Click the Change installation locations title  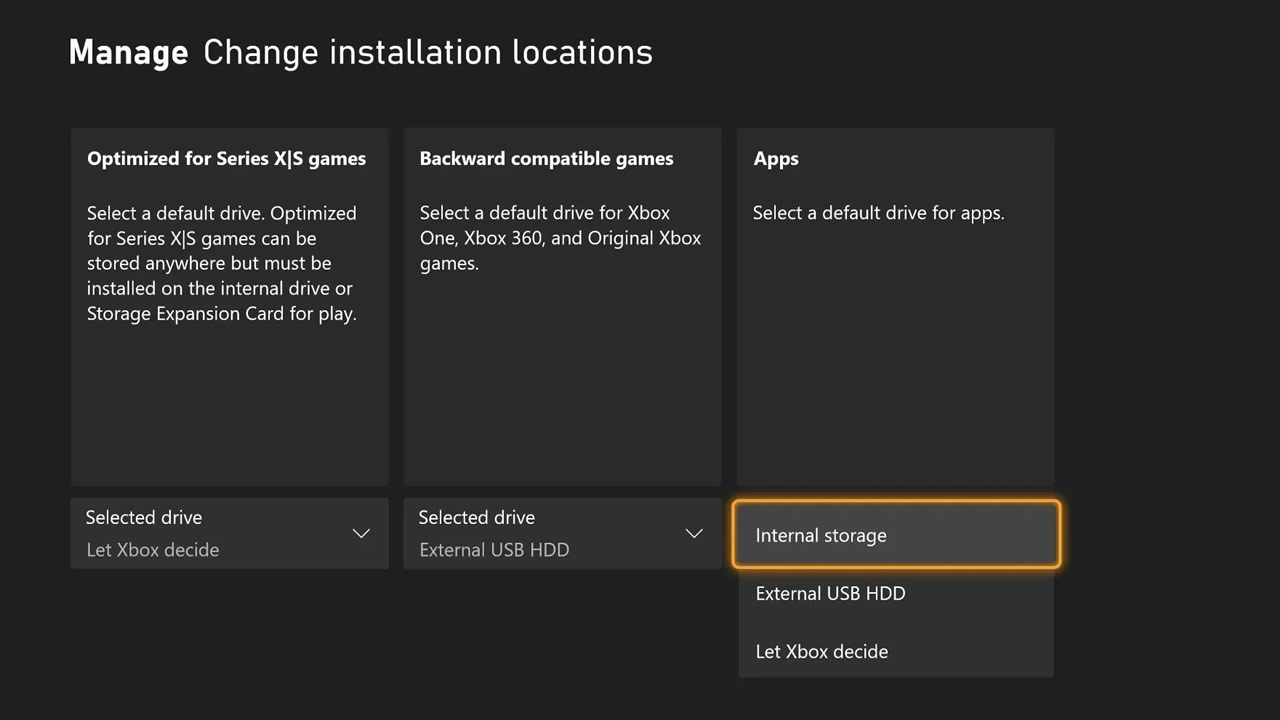(x=428, y=52)
